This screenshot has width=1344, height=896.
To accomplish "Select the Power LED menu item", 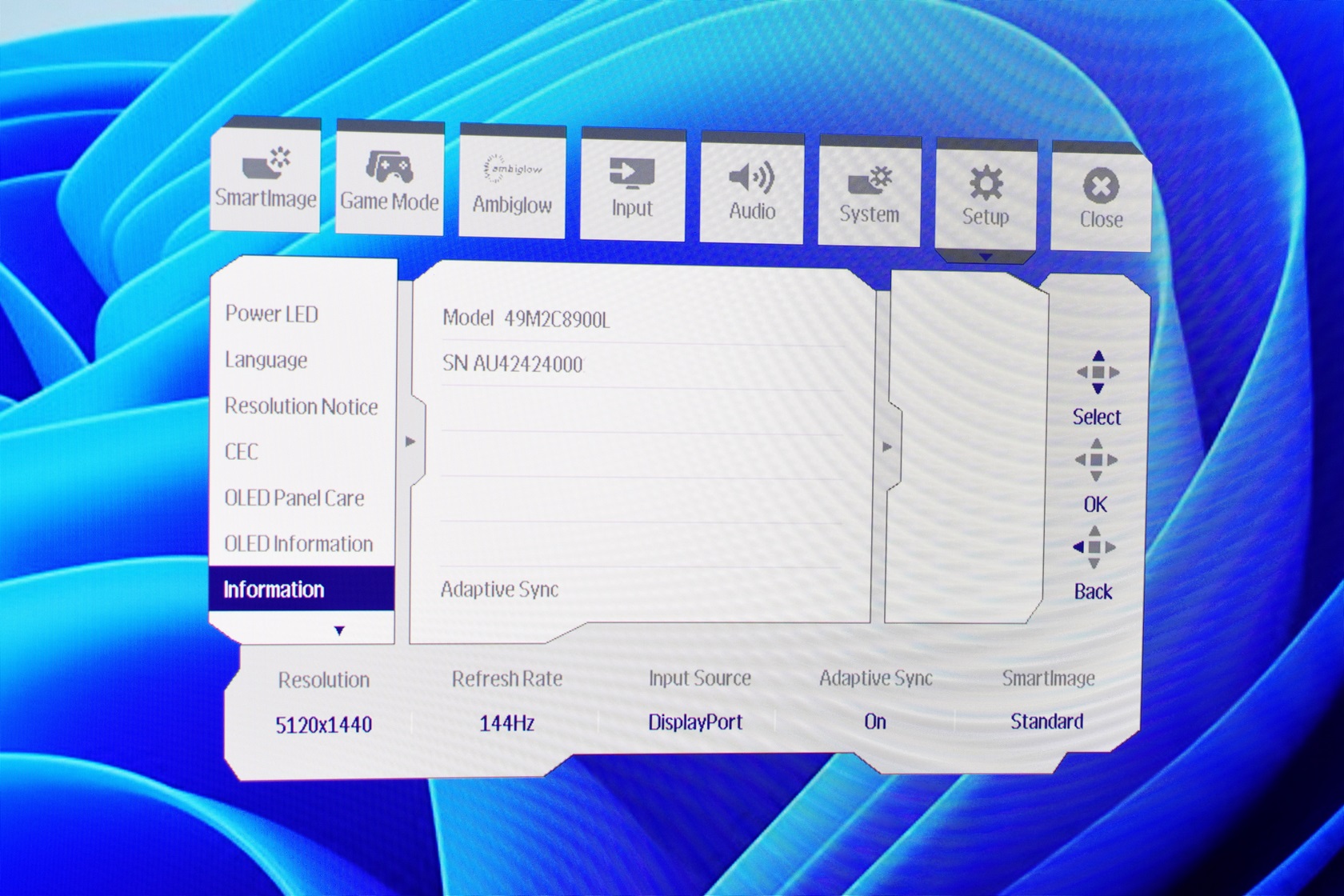I will (x=271, y=314).
